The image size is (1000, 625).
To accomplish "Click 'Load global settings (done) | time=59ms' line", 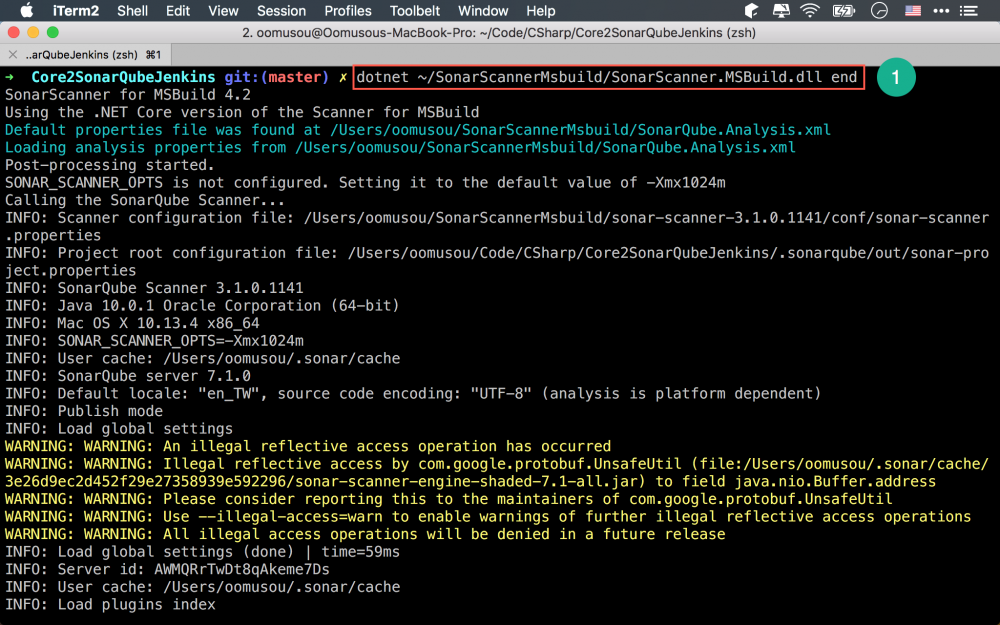I will [x=202, y=552].
